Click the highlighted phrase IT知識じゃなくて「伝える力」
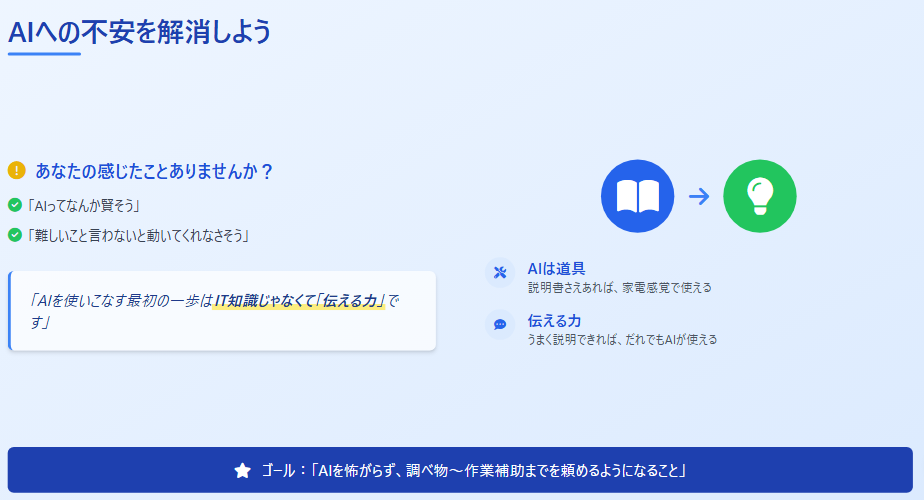The width and height of the screenshot is (924, 500). [300, 300]
